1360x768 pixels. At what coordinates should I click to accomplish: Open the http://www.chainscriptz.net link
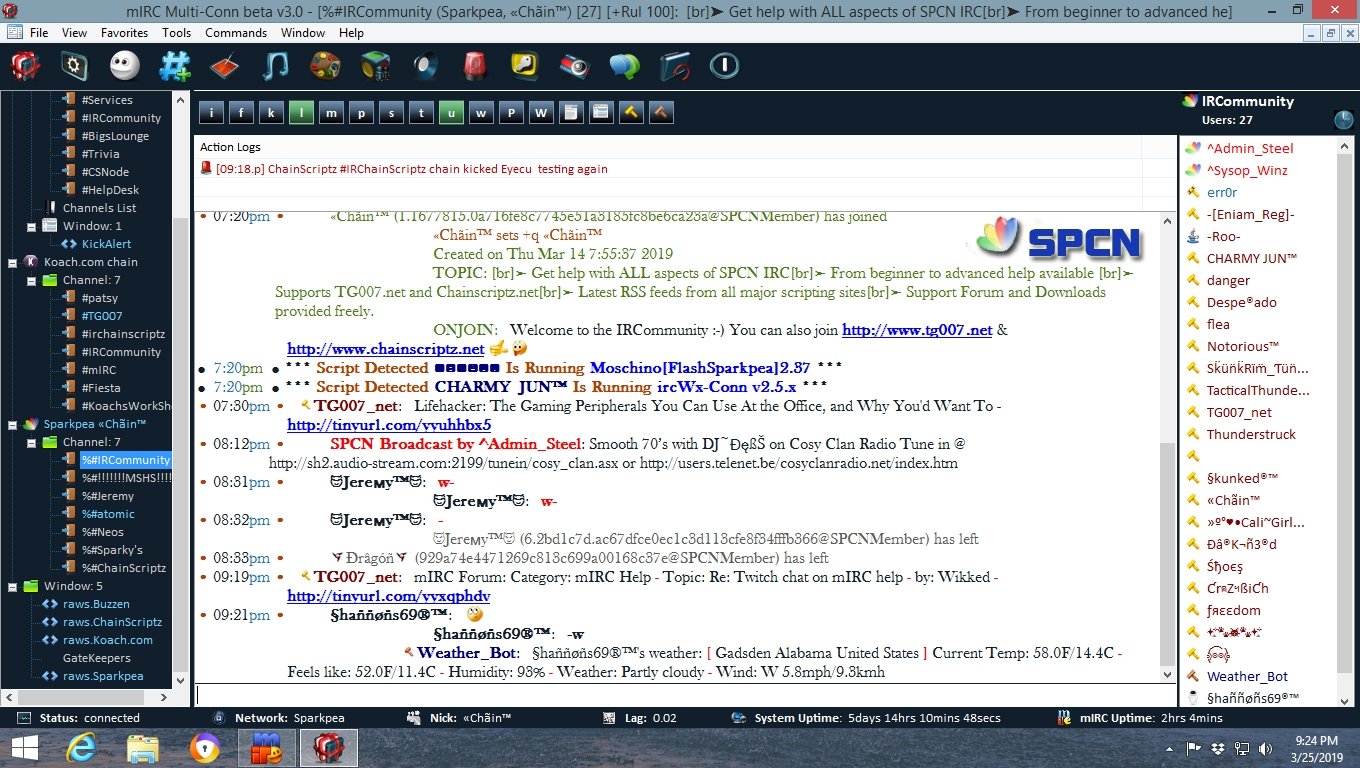(386, 349)
